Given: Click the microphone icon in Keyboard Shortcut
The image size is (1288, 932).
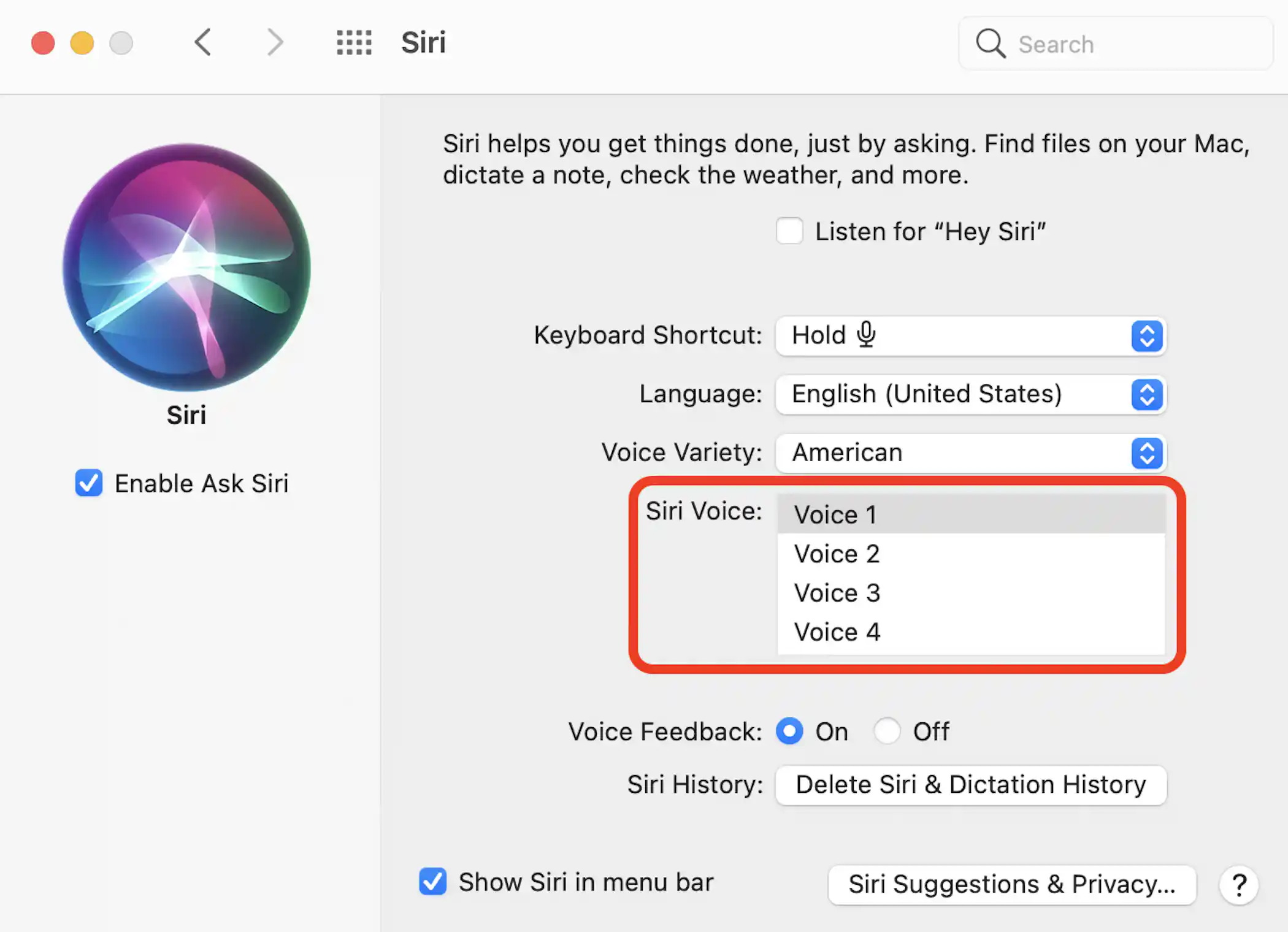Looking at the screenshot, I should tap(866, 335).
